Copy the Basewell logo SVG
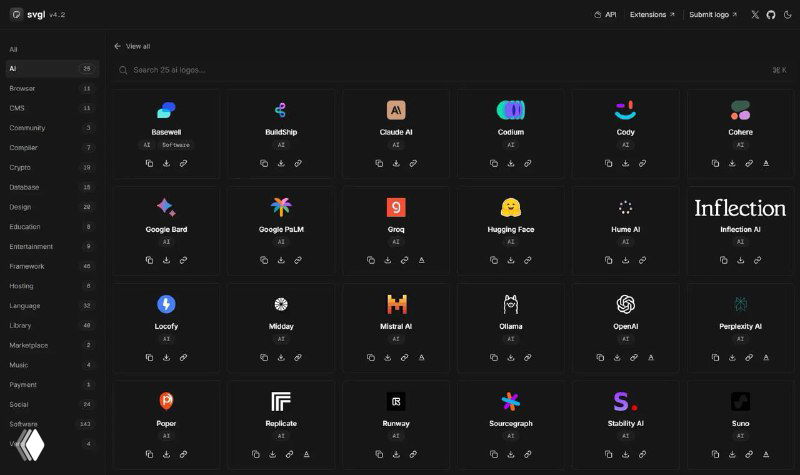800x475 pixels. (149, 163)
